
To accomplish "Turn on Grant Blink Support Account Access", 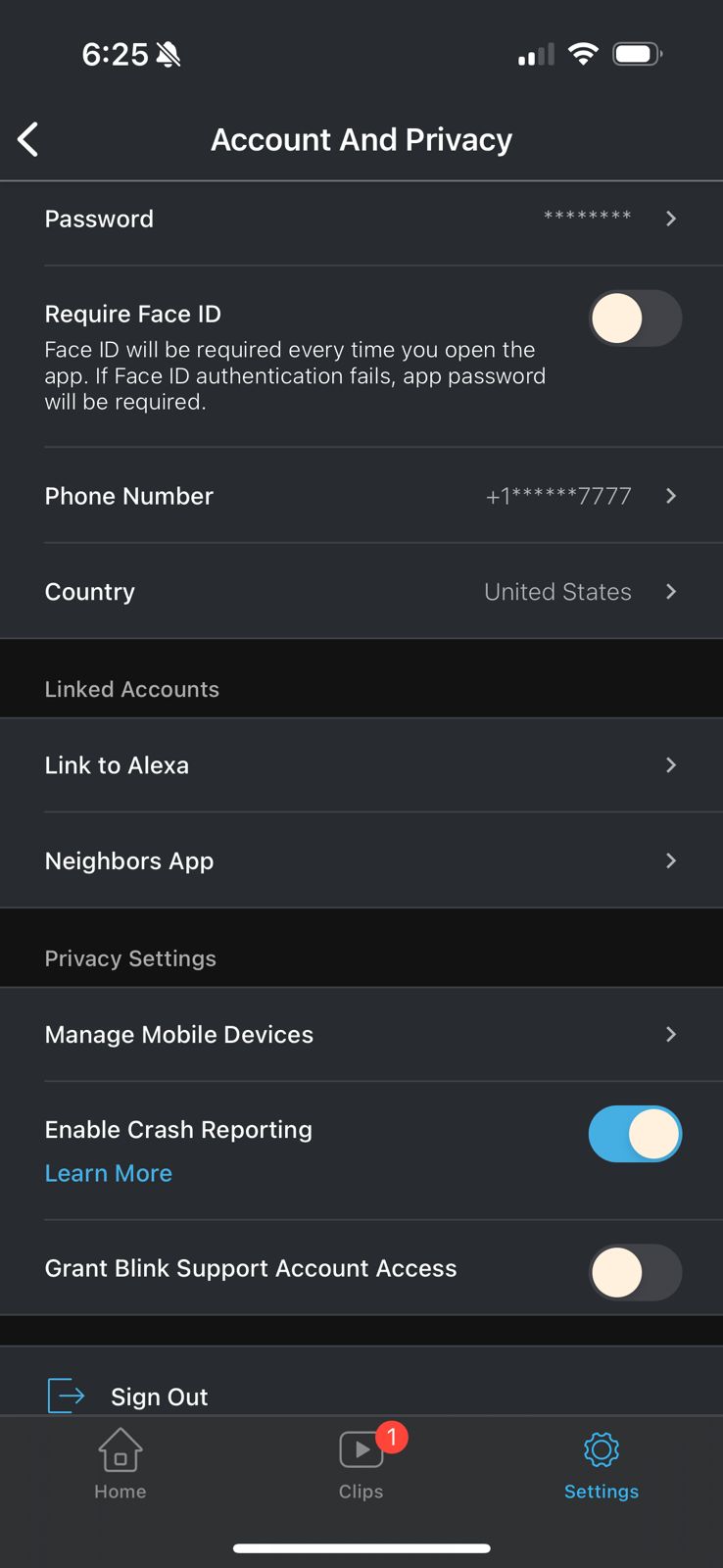I will coord(635,1271).
